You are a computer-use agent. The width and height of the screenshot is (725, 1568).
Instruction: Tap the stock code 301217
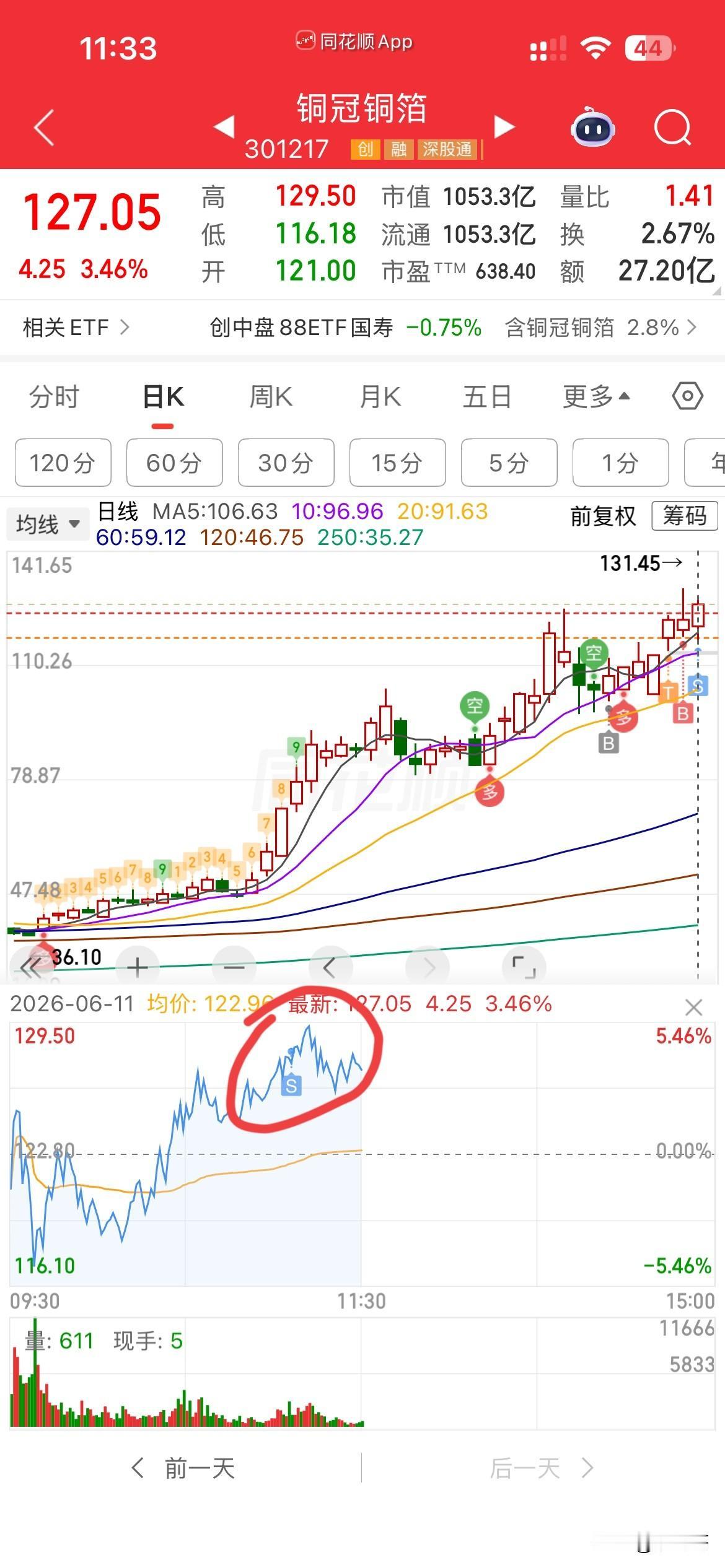click(x=286, y=149)
